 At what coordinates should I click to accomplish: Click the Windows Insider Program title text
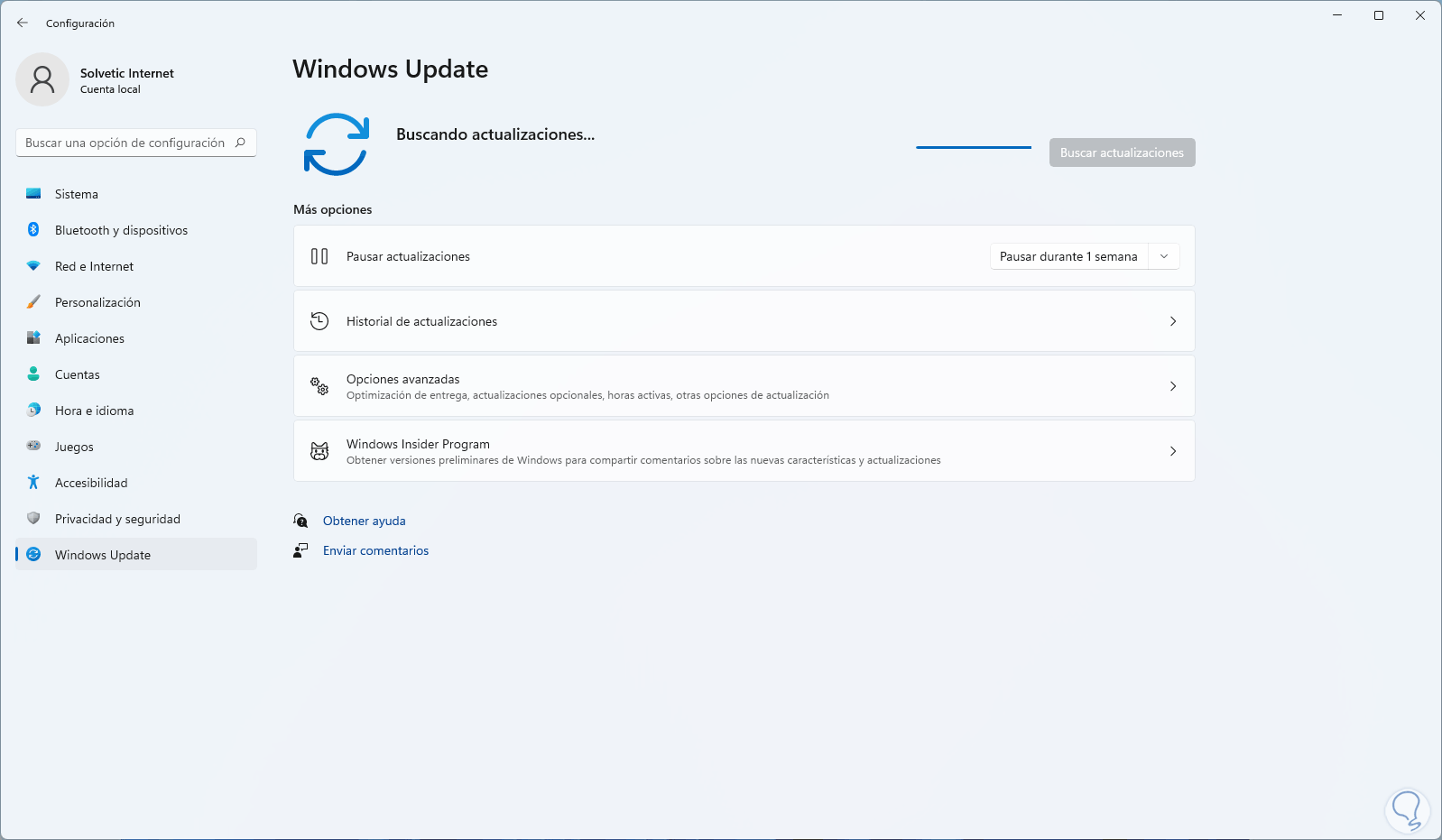pos(418,444)
